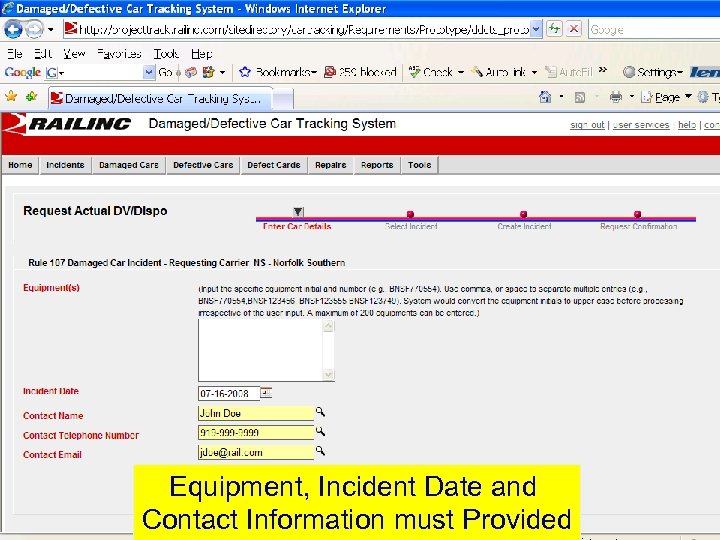Click the Enter Car Details step marker

click(298, 212)
